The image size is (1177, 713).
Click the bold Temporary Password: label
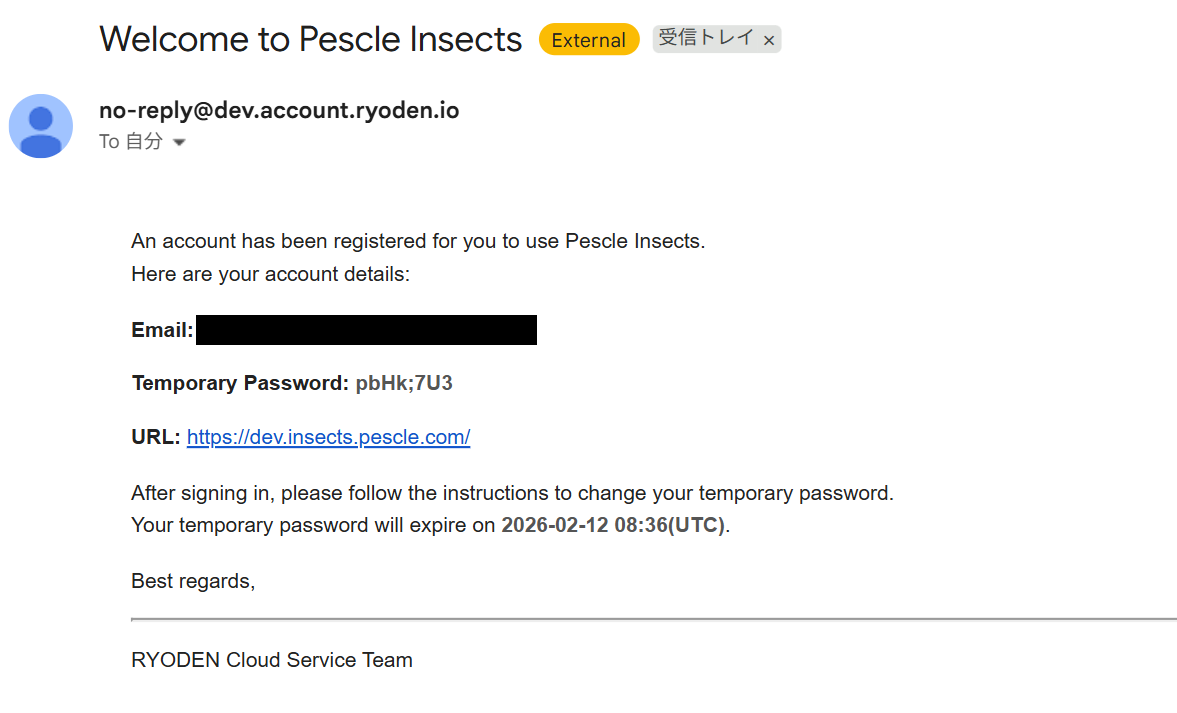(240, 383)
